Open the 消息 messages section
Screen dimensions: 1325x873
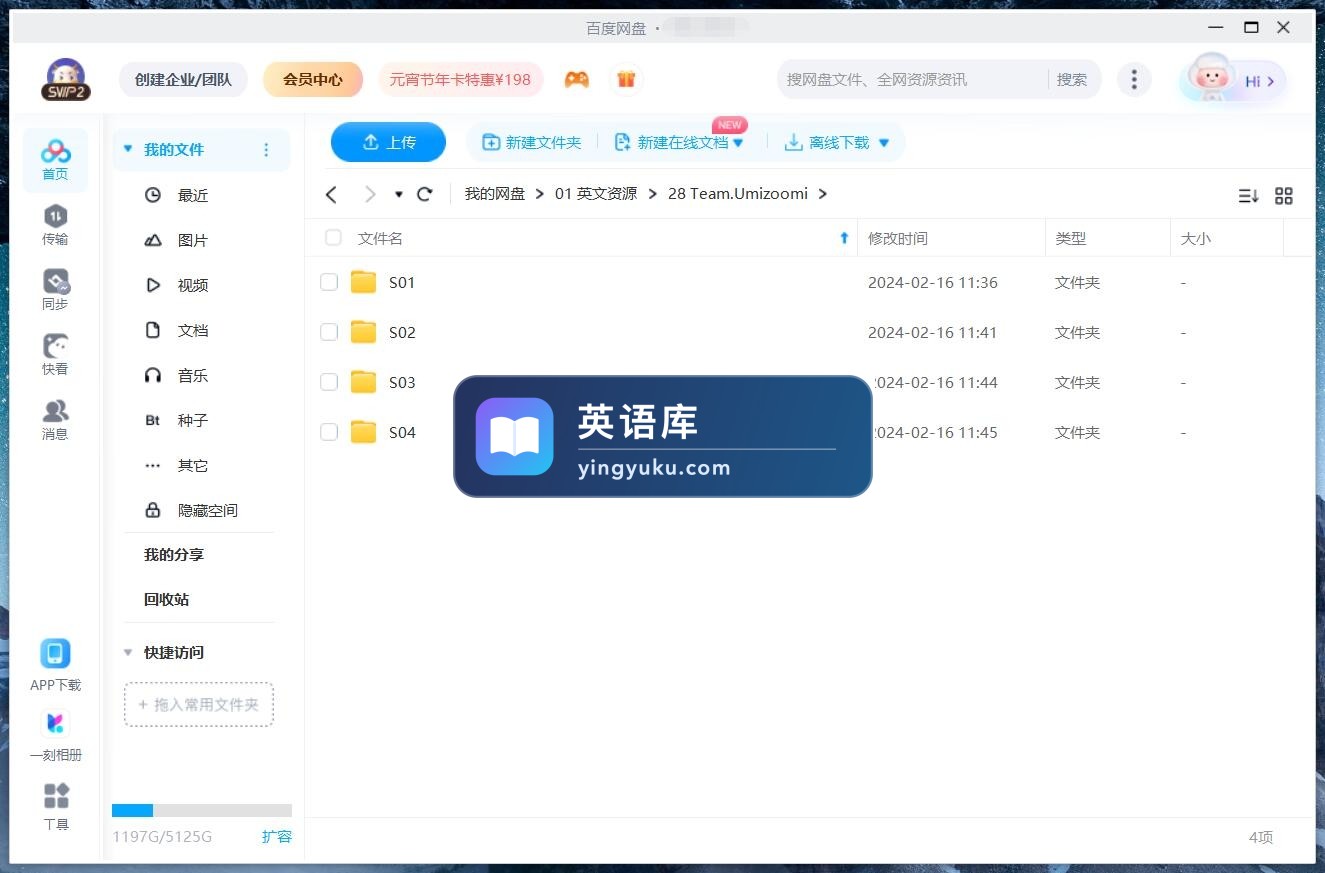click(x=55, y=419)
